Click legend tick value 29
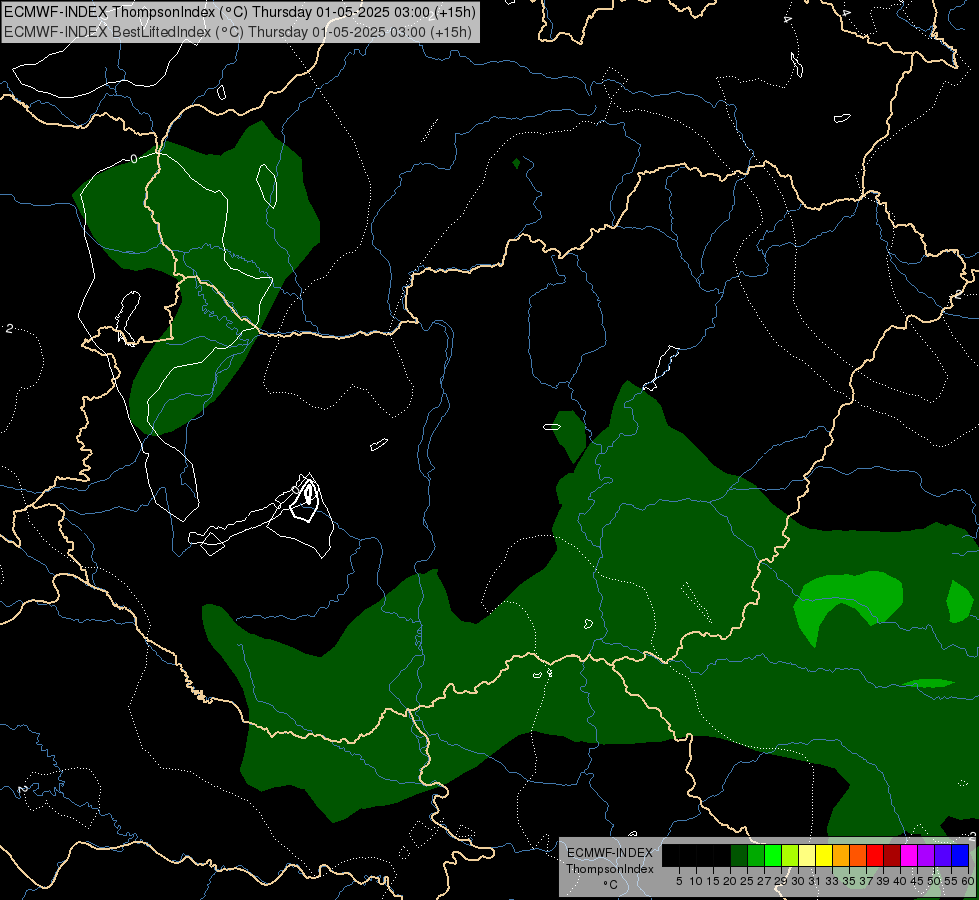 pyautogui.click(x=780, y=881)
